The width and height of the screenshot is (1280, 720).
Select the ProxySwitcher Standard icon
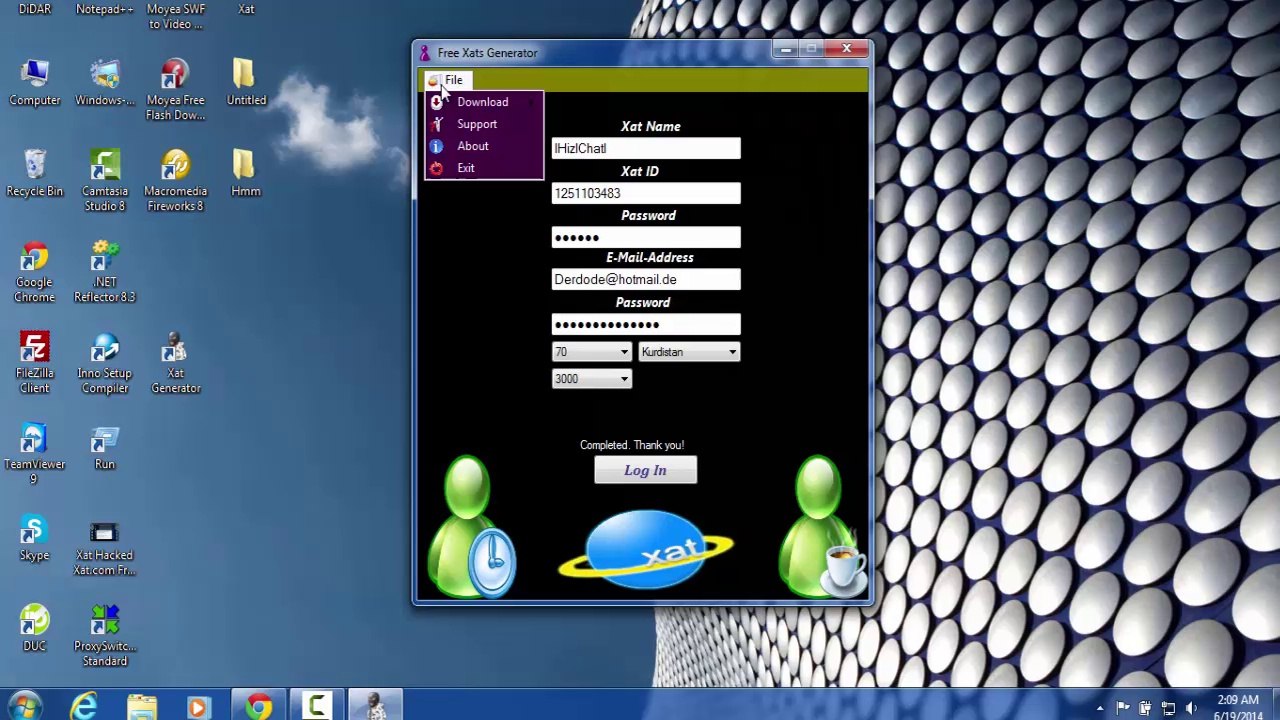[x=105, y=636]
